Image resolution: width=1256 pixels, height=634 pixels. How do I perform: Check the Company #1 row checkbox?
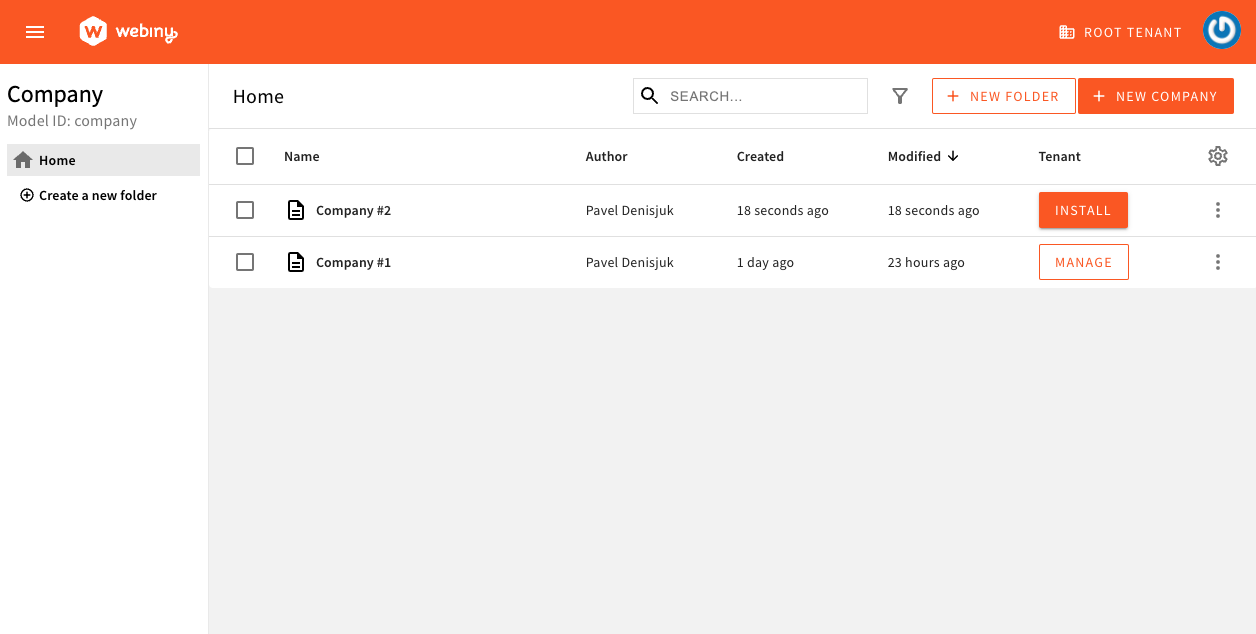[x=245, y=262]
